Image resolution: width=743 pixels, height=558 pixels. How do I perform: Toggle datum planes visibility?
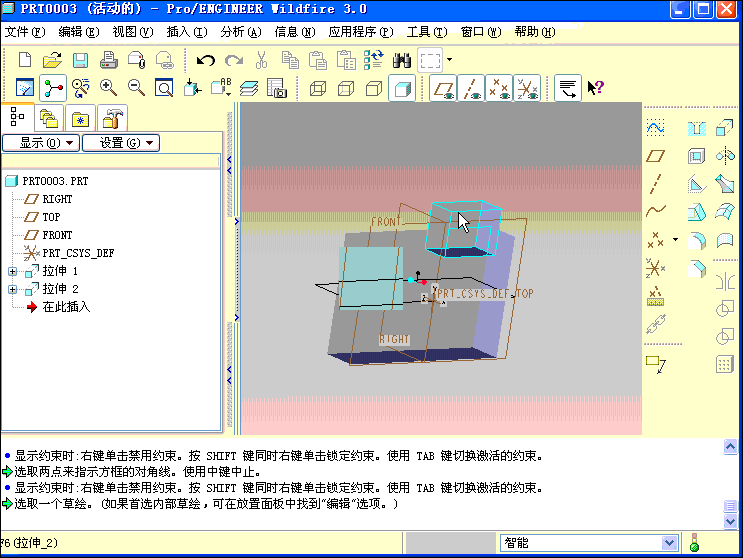coord(444,88)
